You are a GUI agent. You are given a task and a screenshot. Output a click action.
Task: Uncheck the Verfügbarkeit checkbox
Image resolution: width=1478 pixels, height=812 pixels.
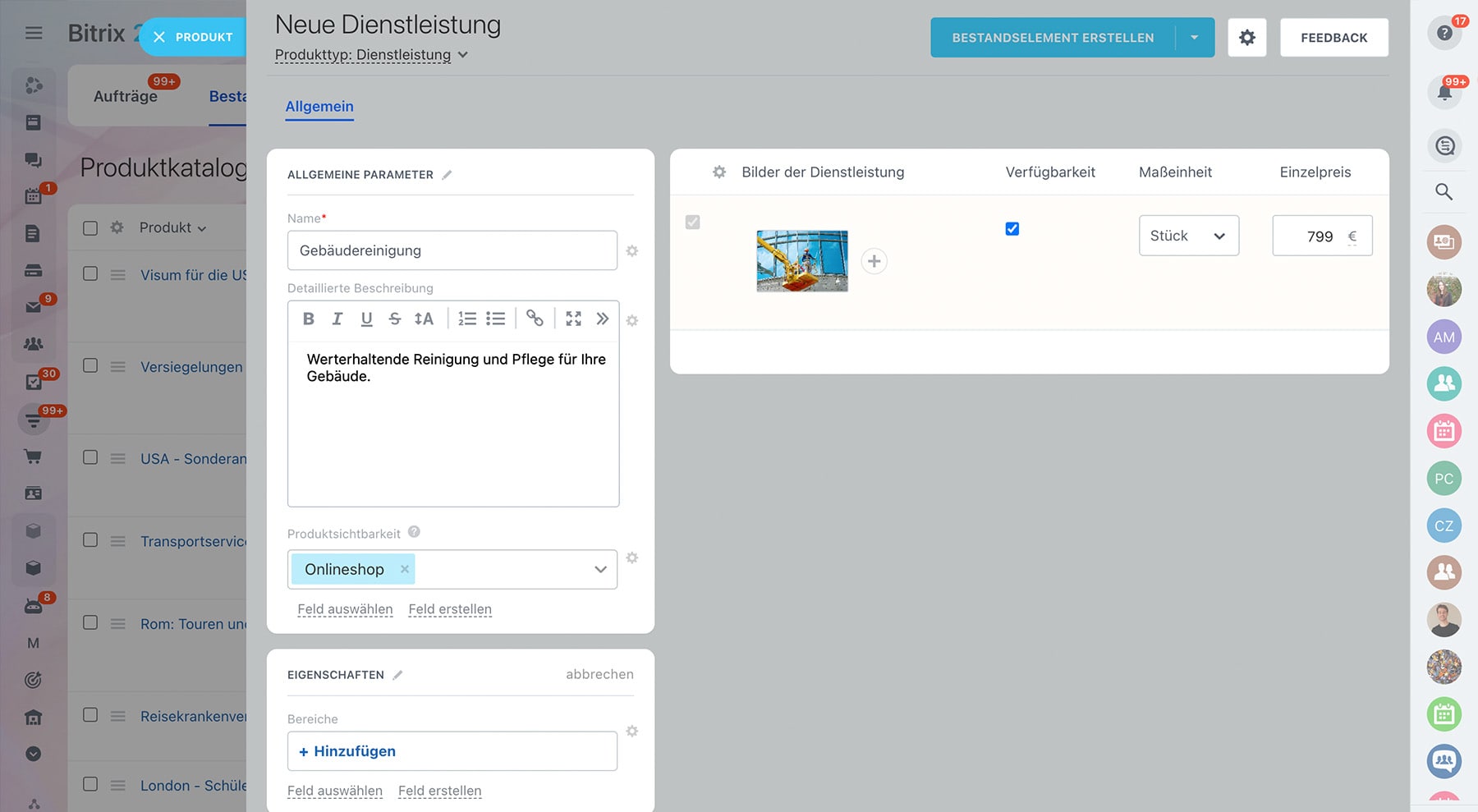1012,229
